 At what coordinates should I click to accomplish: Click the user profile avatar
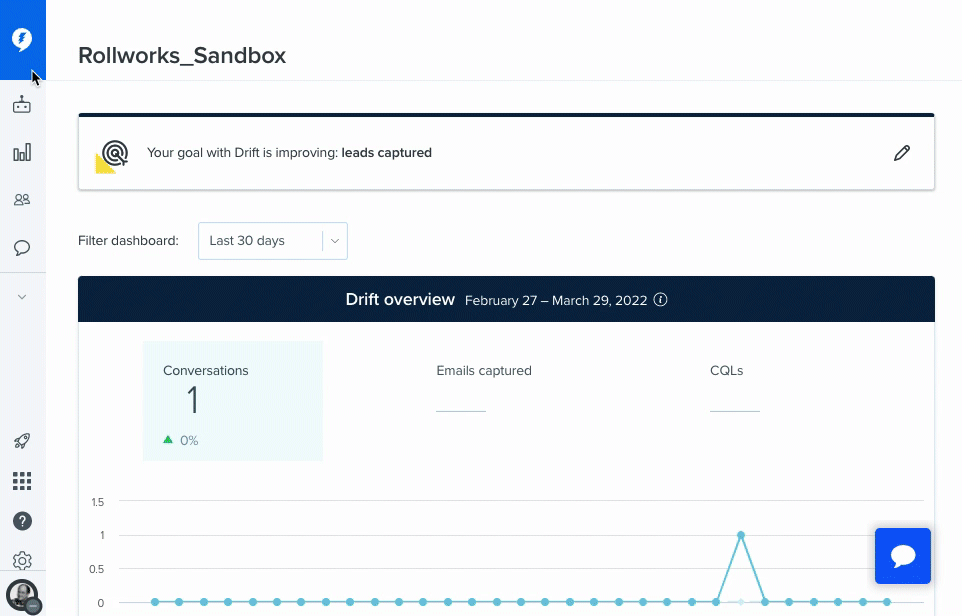tap(22, 595)
